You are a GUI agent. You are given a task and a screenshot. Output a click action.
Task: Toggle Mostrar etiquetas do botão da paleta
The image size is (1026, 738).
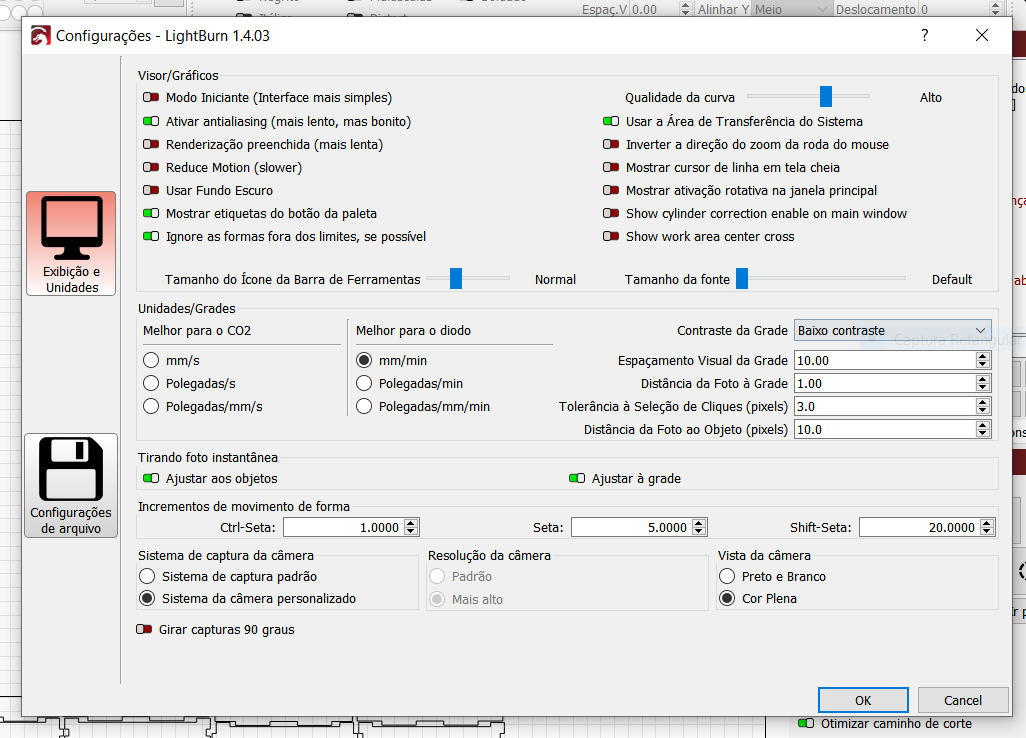(151, 213)
